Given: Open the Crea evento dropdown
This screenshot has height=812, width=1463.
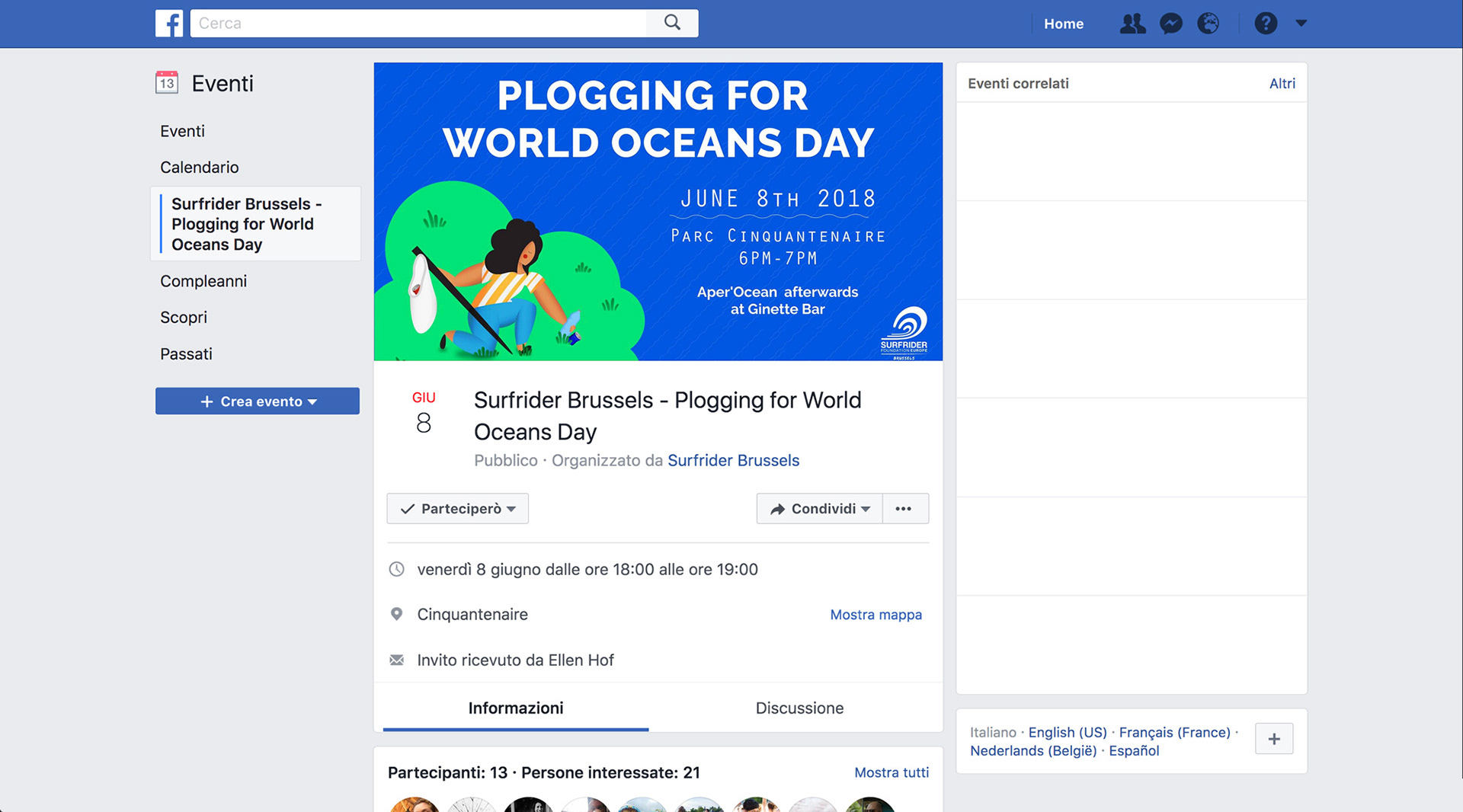Looking at the screenshot, I should coord(258,401).
